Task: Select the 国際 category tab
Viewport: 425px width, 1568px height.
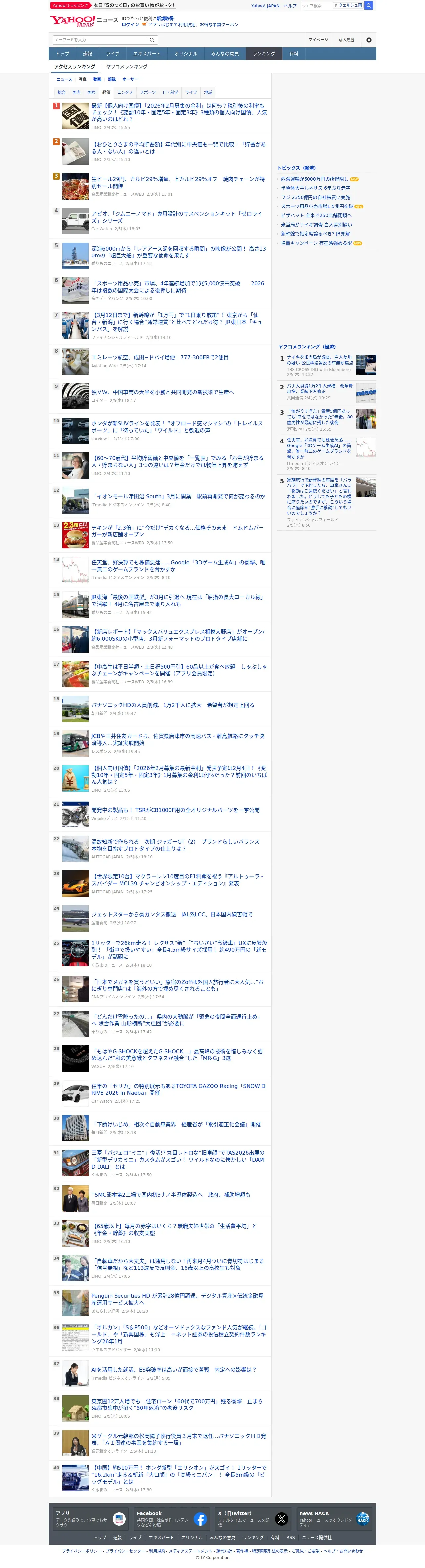Action: point(91,93)
